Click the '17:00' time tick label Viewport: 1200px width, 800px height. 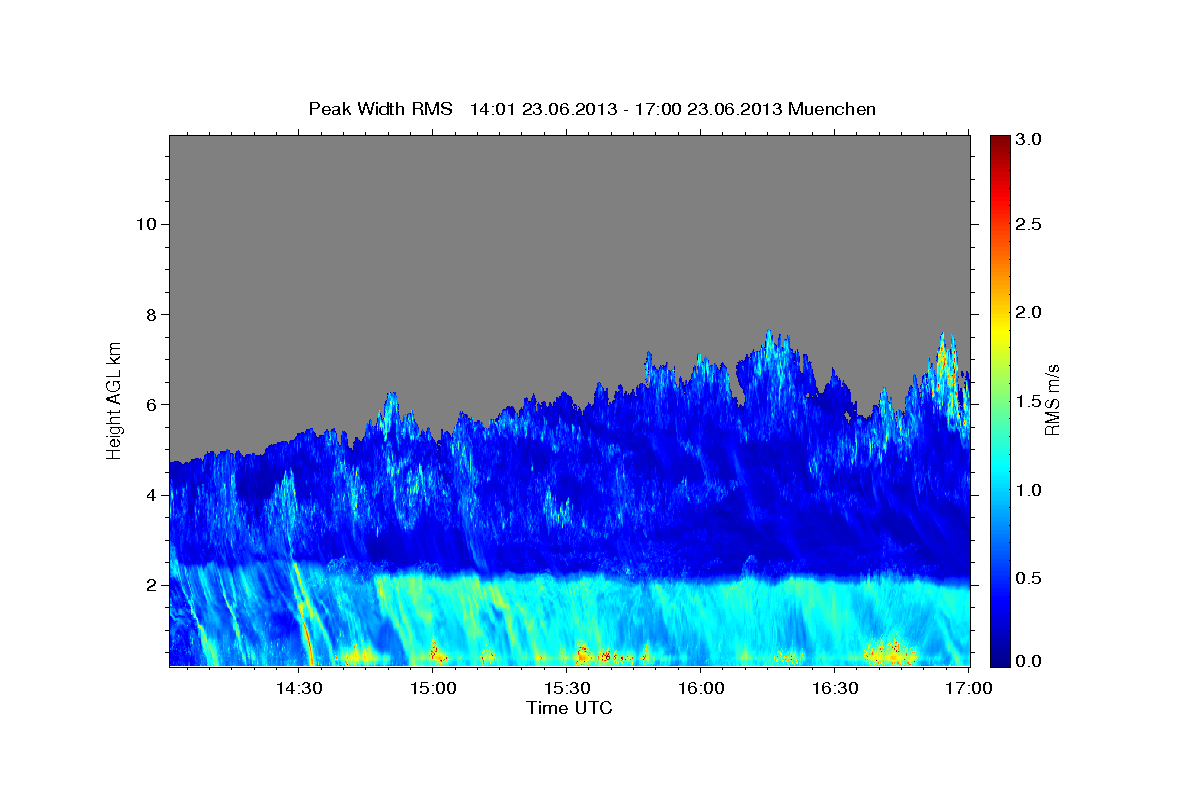pos(970,688)
